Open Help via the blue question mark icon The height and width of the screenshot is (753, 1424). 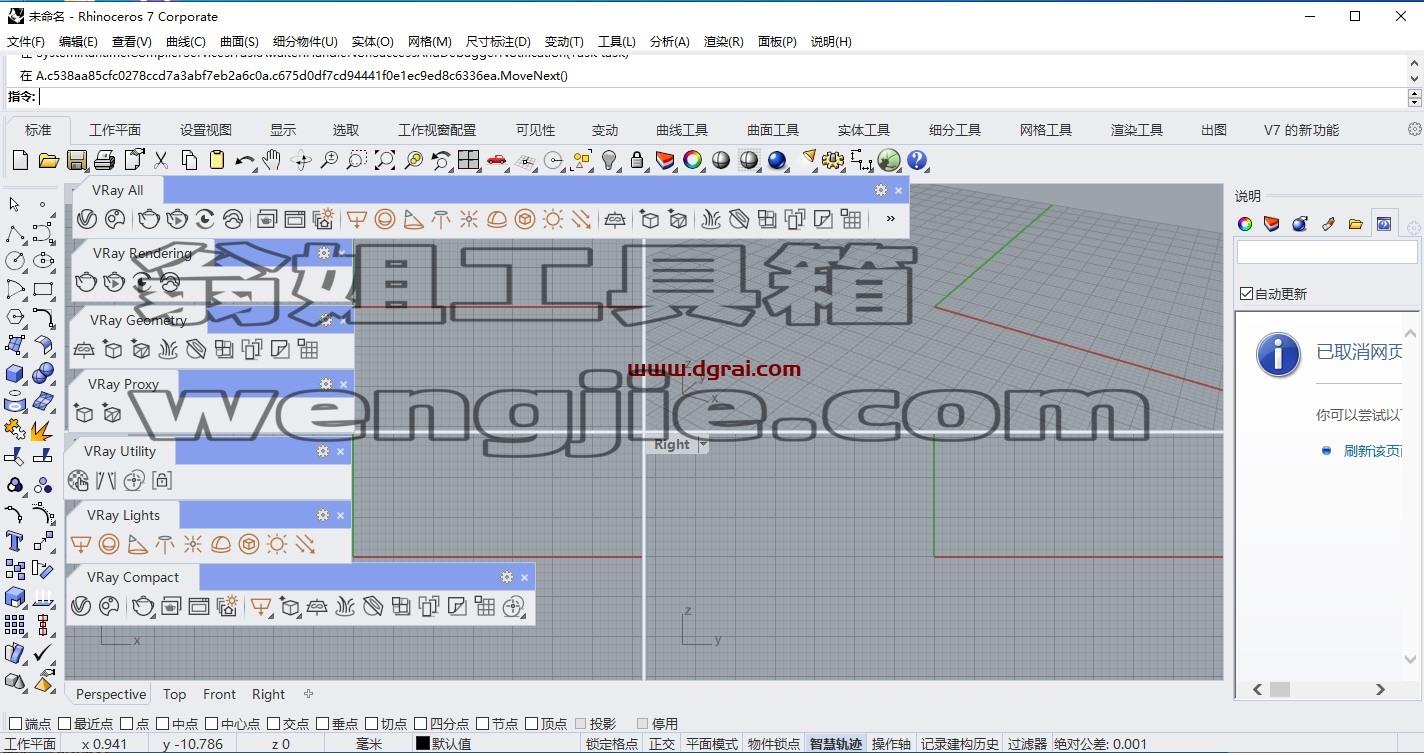916,160
